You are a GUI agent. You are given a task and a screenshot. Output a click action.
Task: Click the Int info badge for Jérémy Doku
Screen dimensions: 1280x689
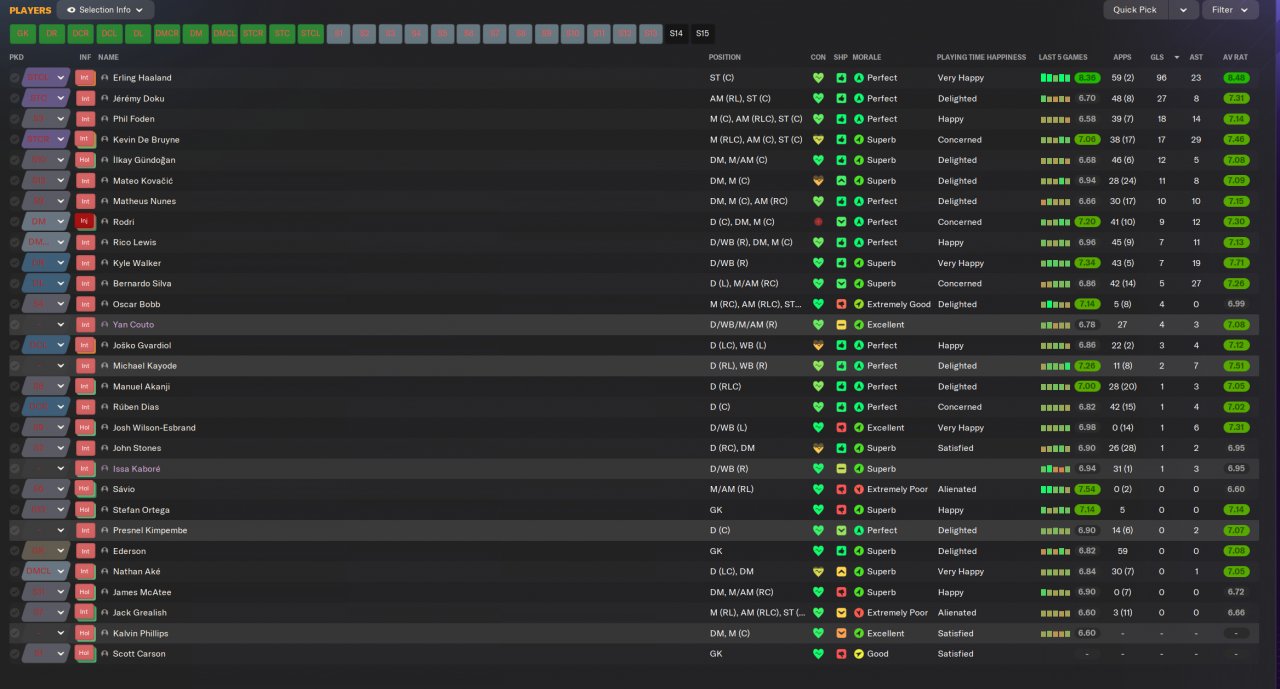(85, 99)
